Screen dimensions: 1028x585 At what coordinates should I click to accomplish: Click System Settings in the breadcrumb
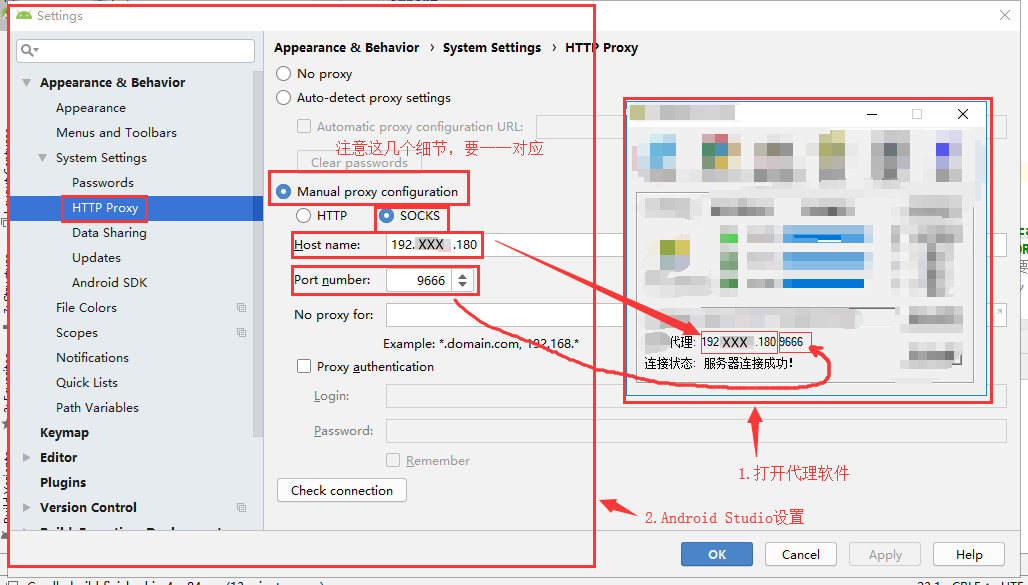(x=492, y=48)
